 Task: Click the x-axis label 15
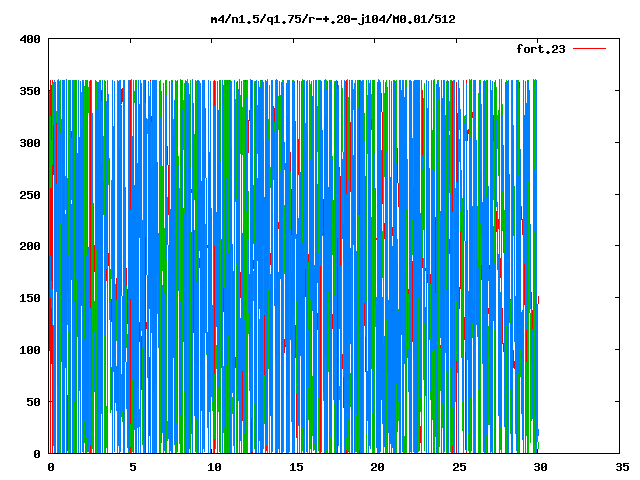(x=296, y=467)
